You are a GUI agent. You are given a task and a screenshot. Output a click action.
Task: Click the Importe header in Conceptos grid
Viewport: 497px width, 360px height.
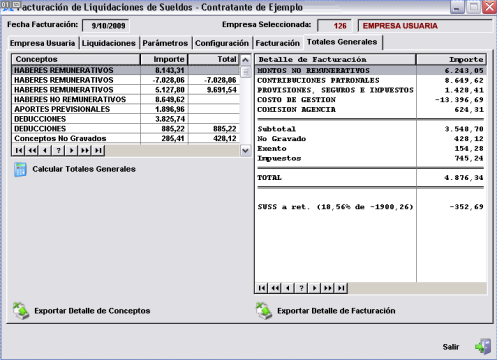(164, 59)
